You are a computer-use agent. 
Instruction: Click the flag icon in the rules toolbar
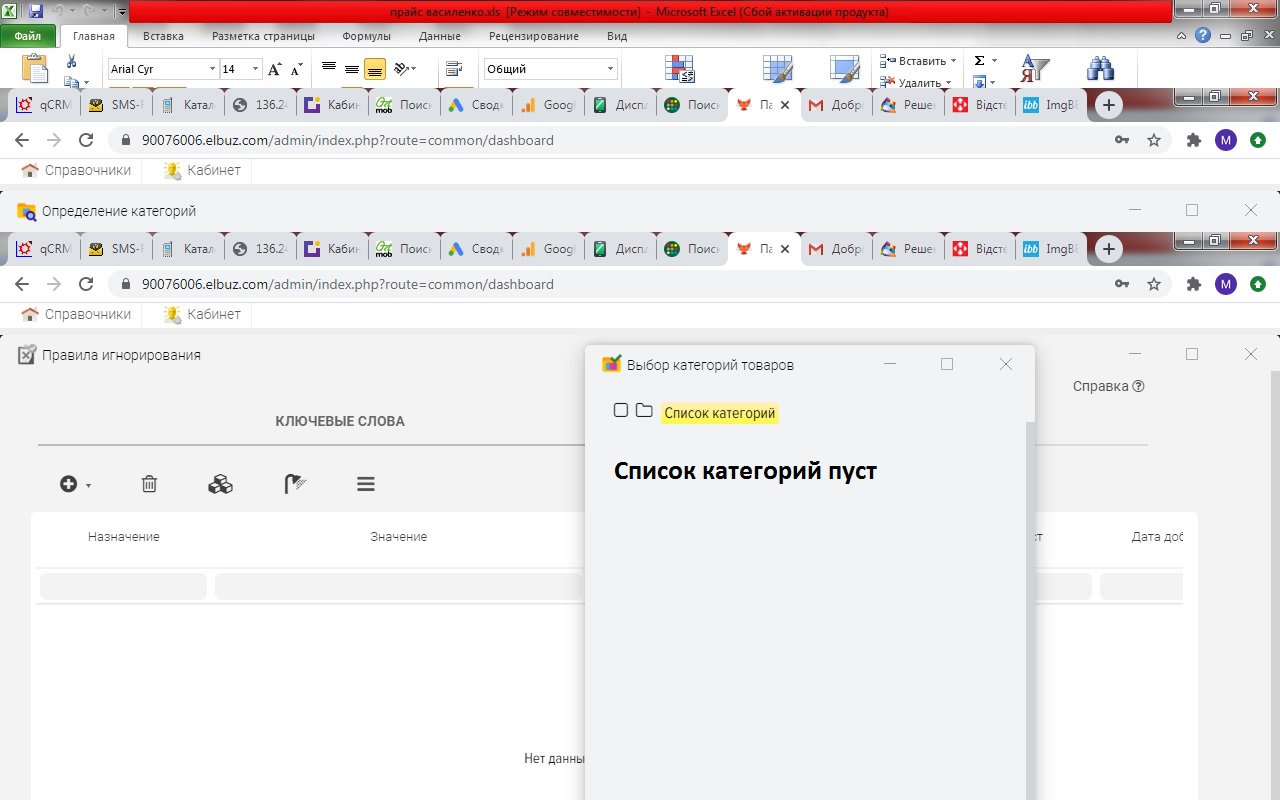pyautogui.click(x=294, y=484)
